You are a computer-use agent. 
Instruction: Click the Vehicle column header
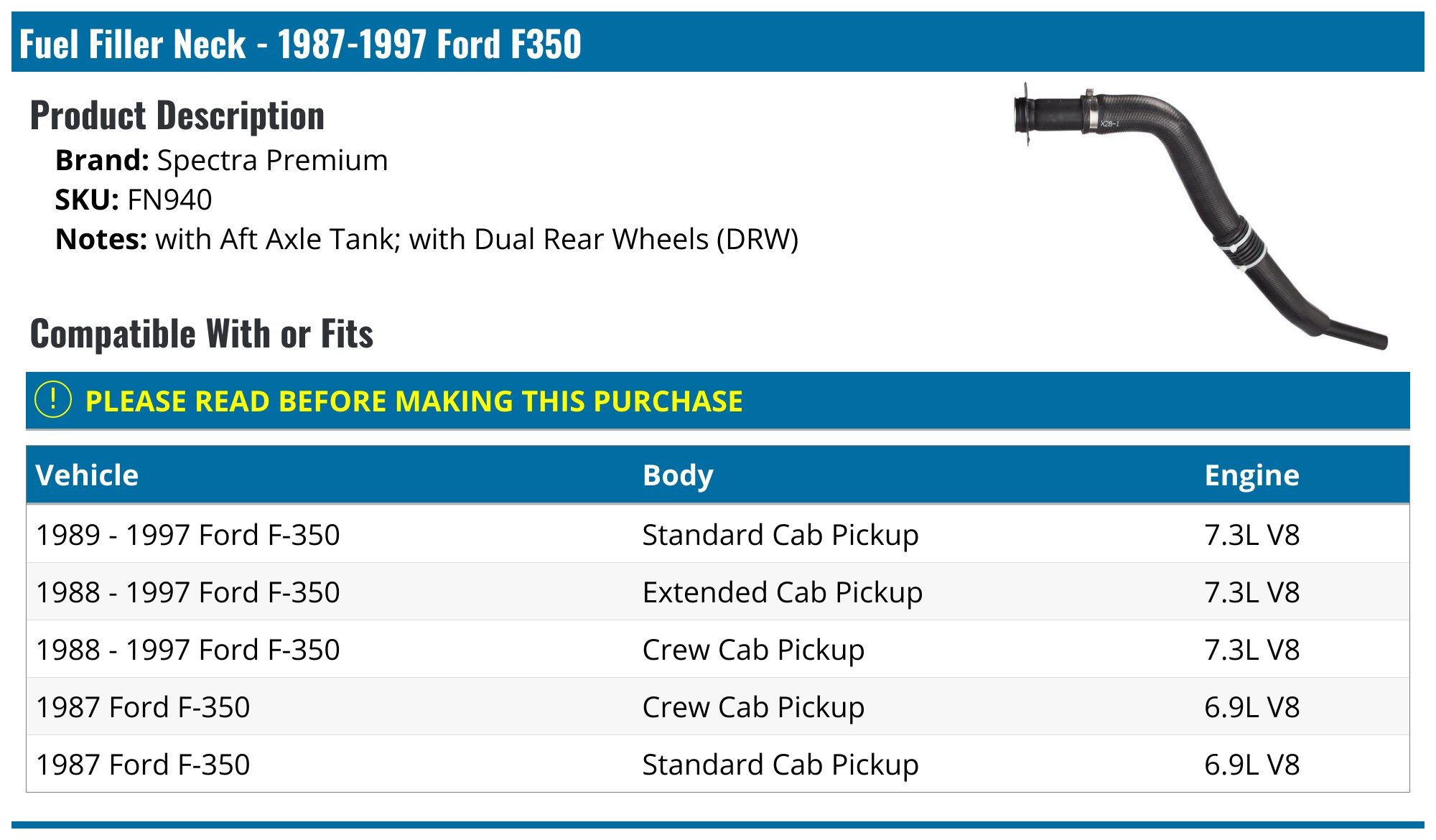tap(87, 475)
